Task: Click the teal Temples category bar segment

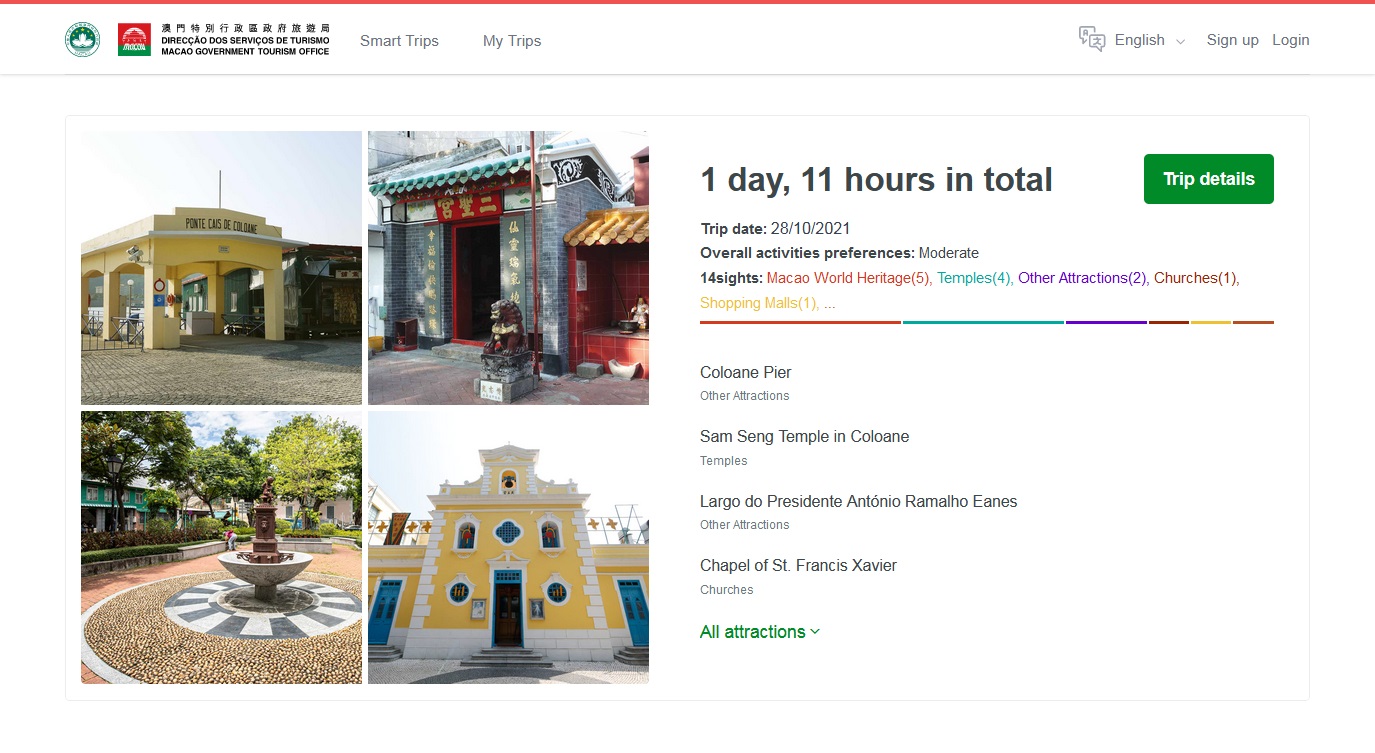Action: coord(983,322)
